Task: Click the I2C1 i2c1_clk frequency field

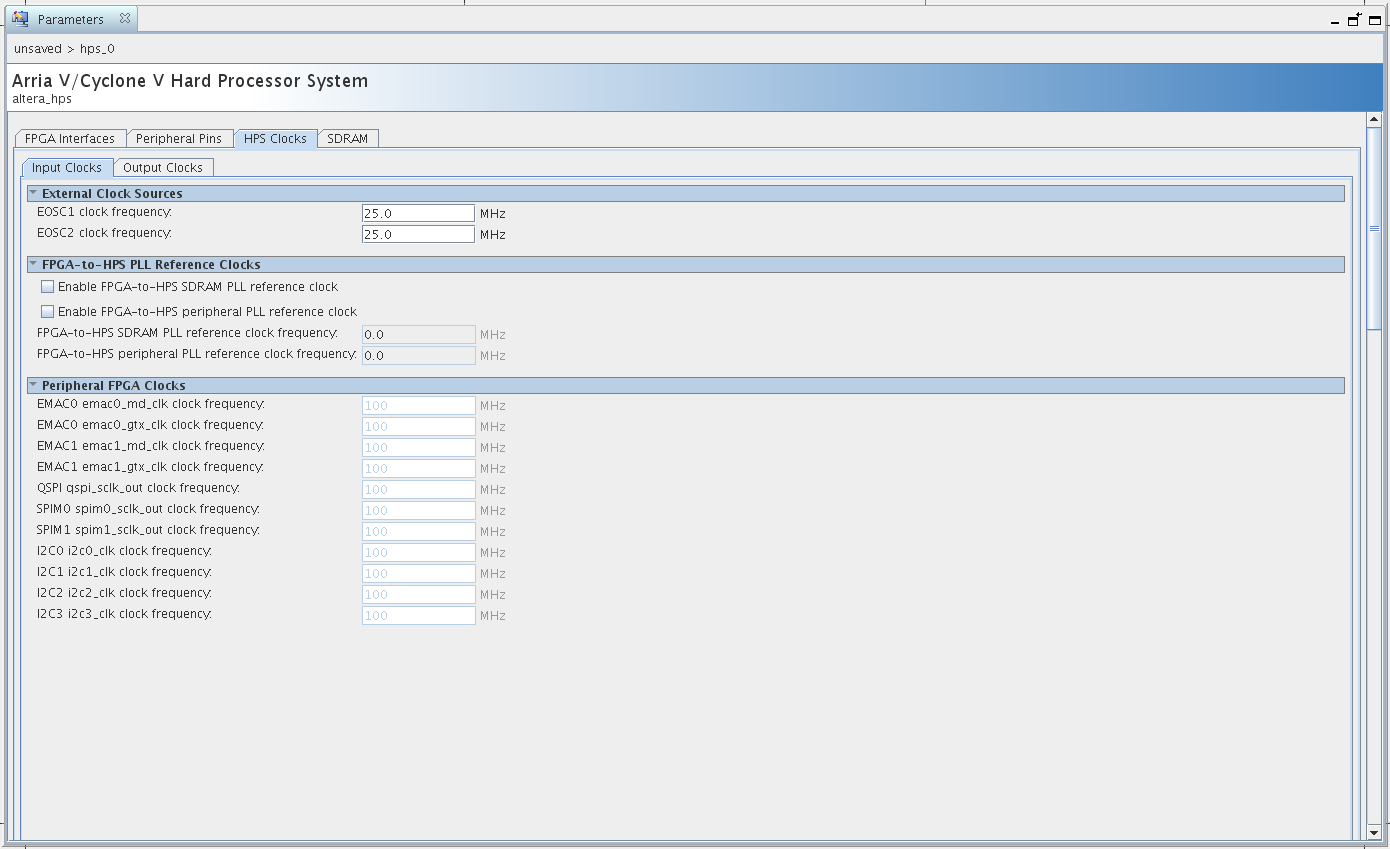Action: click(418, 573)
